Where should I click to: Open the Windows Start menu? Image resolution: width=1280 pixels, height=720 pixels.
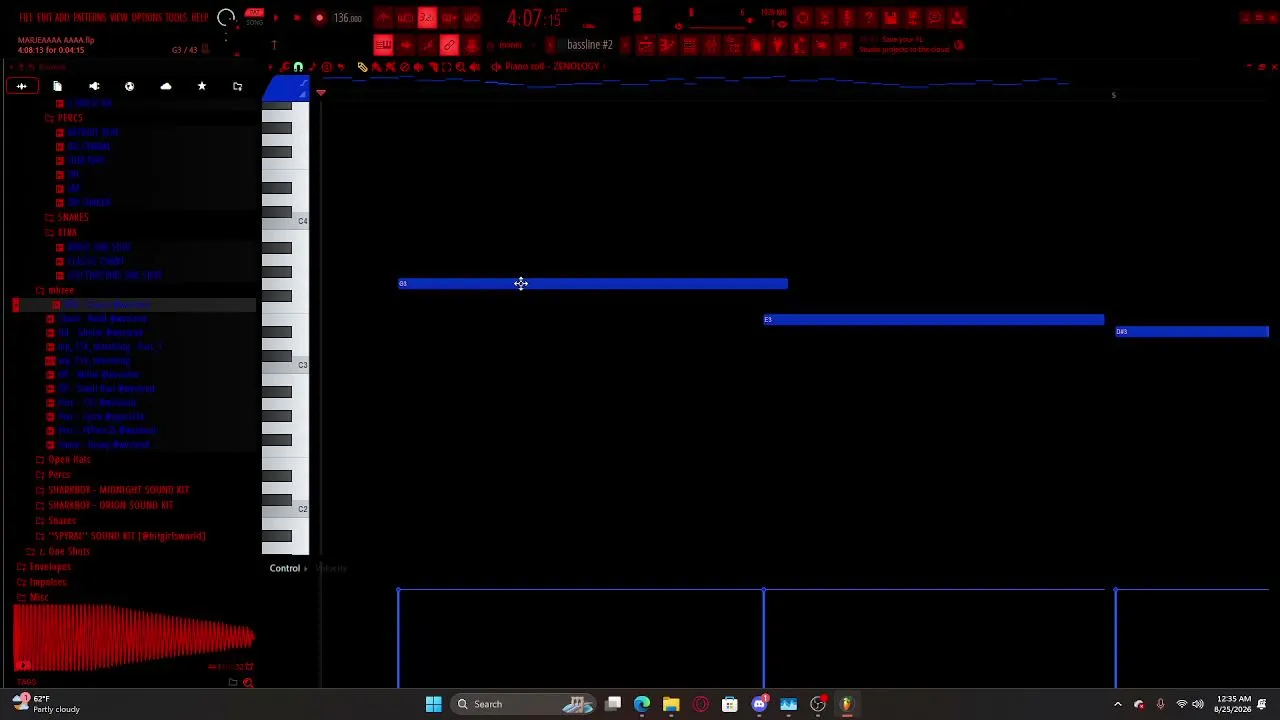pos(433,704)
